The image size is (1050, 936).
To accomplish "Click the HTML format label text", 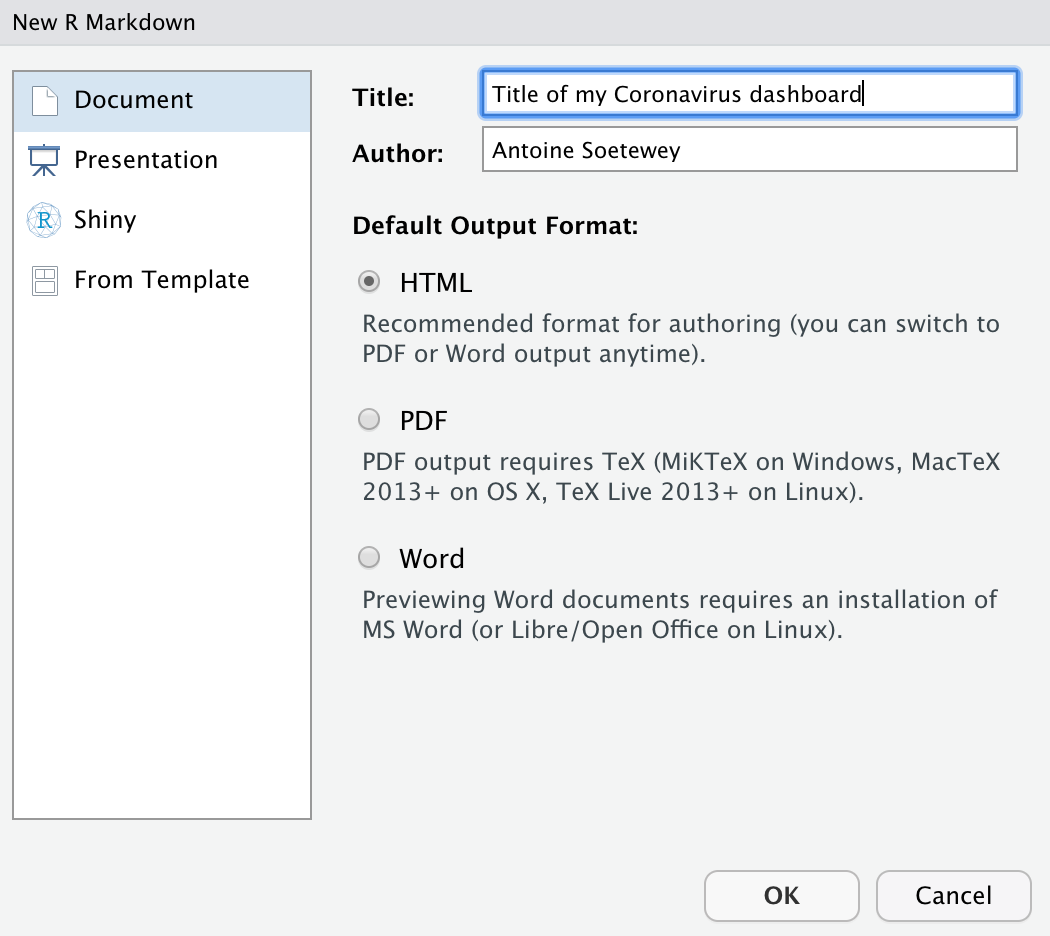I will (x=437, y=283).
